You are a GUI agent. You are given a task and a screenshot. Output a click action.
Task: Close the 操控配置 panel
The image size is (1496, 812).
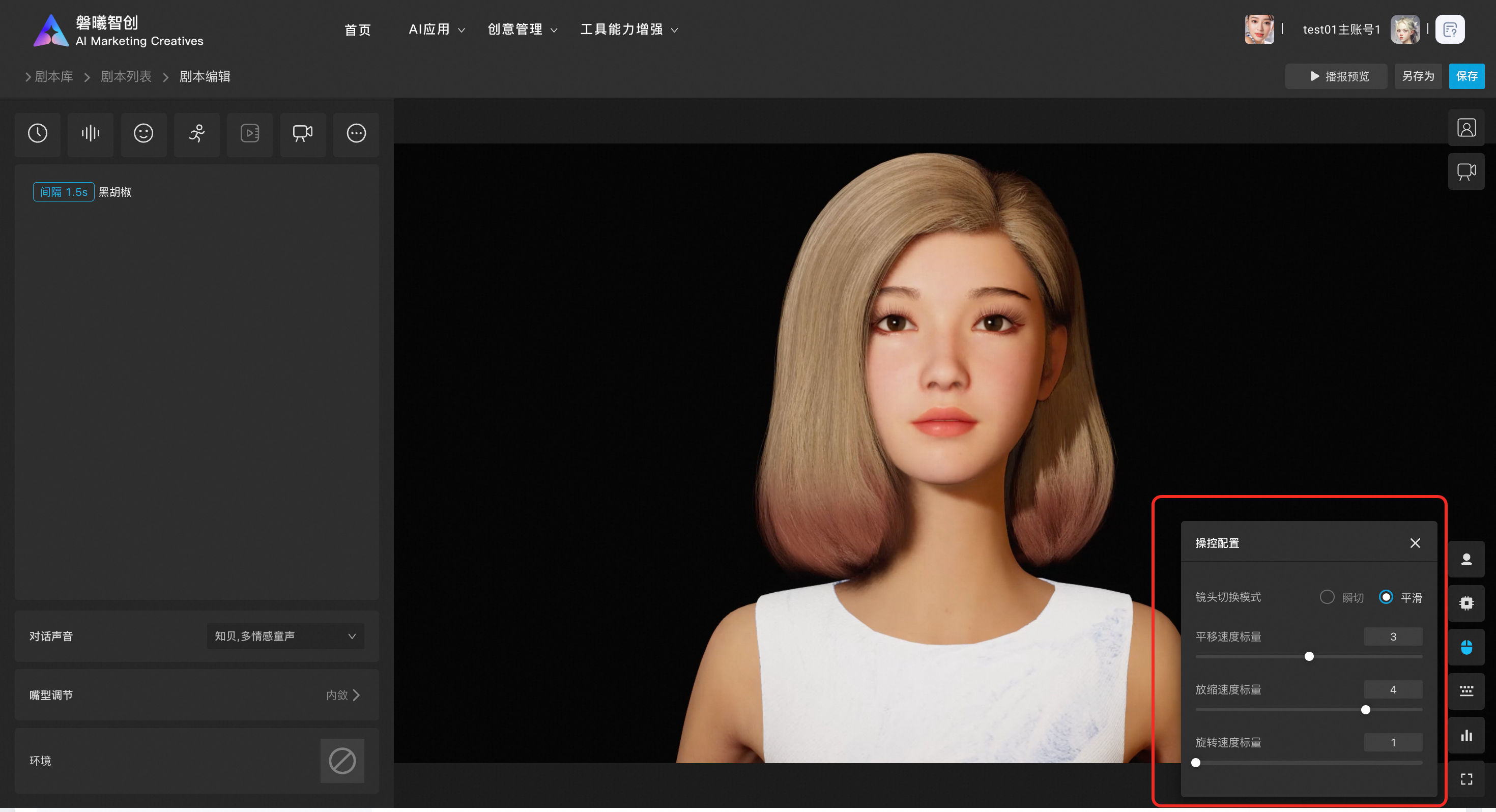(x=1415, y=543)
